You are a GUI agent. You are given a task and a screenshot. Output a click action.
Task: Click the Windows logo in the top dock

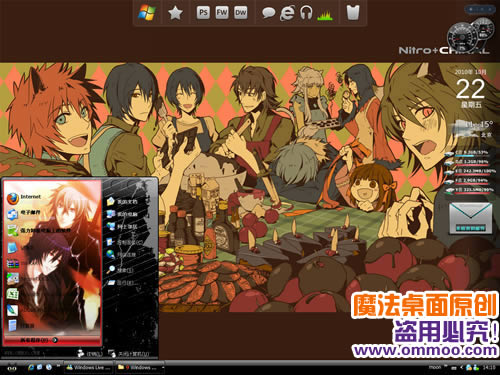[147, 13]
